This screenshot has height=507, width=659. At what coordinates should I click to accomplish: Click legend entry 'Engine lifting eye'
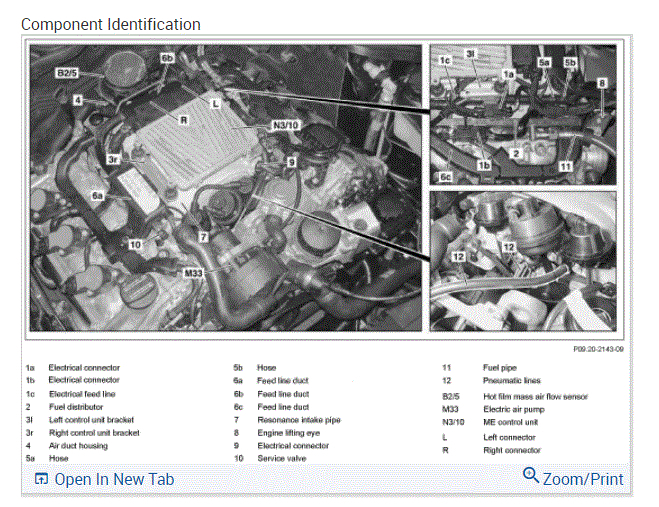pos(289,433)
